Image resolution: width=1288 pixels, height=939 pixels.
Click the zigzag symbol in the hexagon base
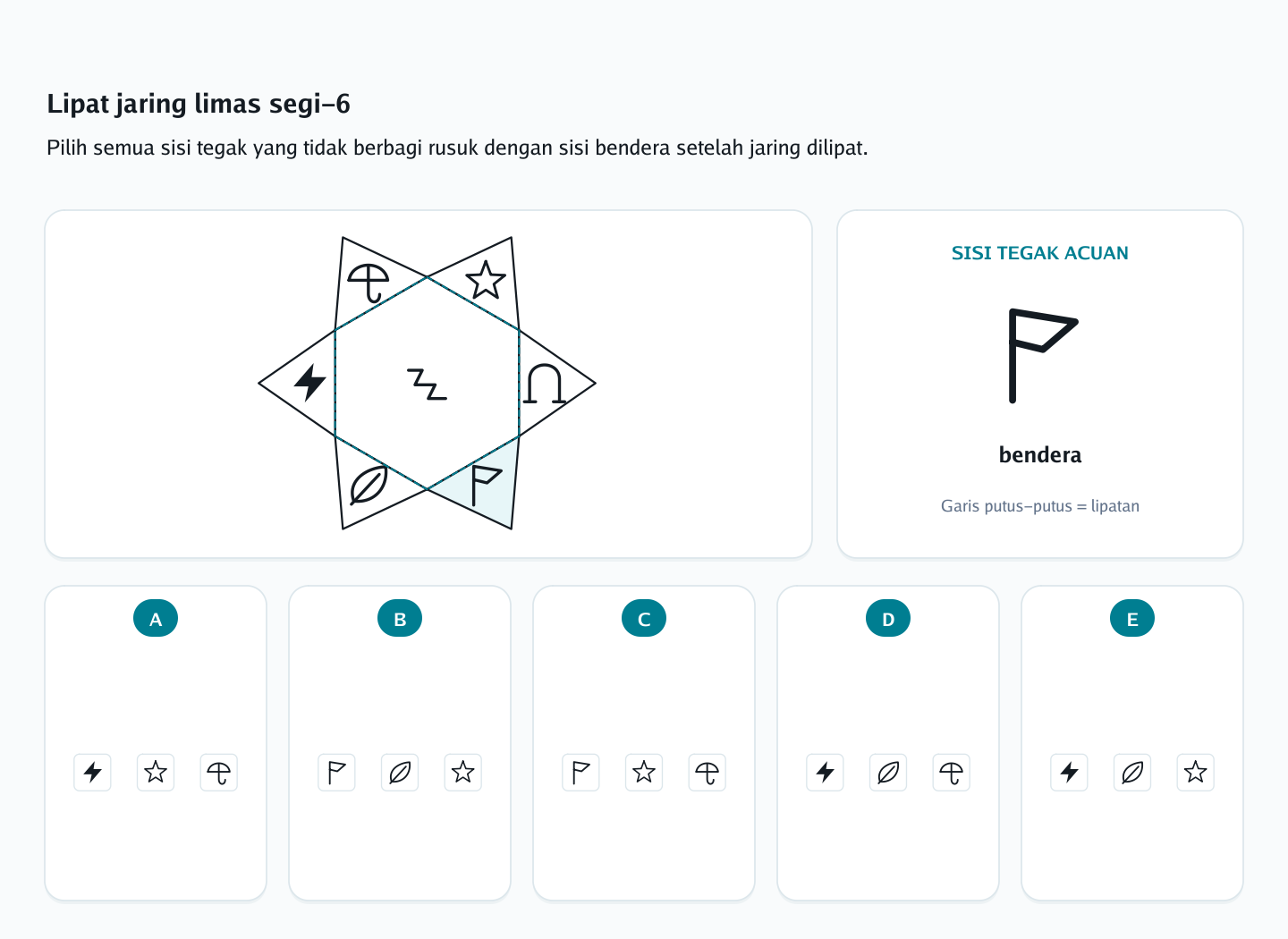pyautogui.click(x=428, y=384)
